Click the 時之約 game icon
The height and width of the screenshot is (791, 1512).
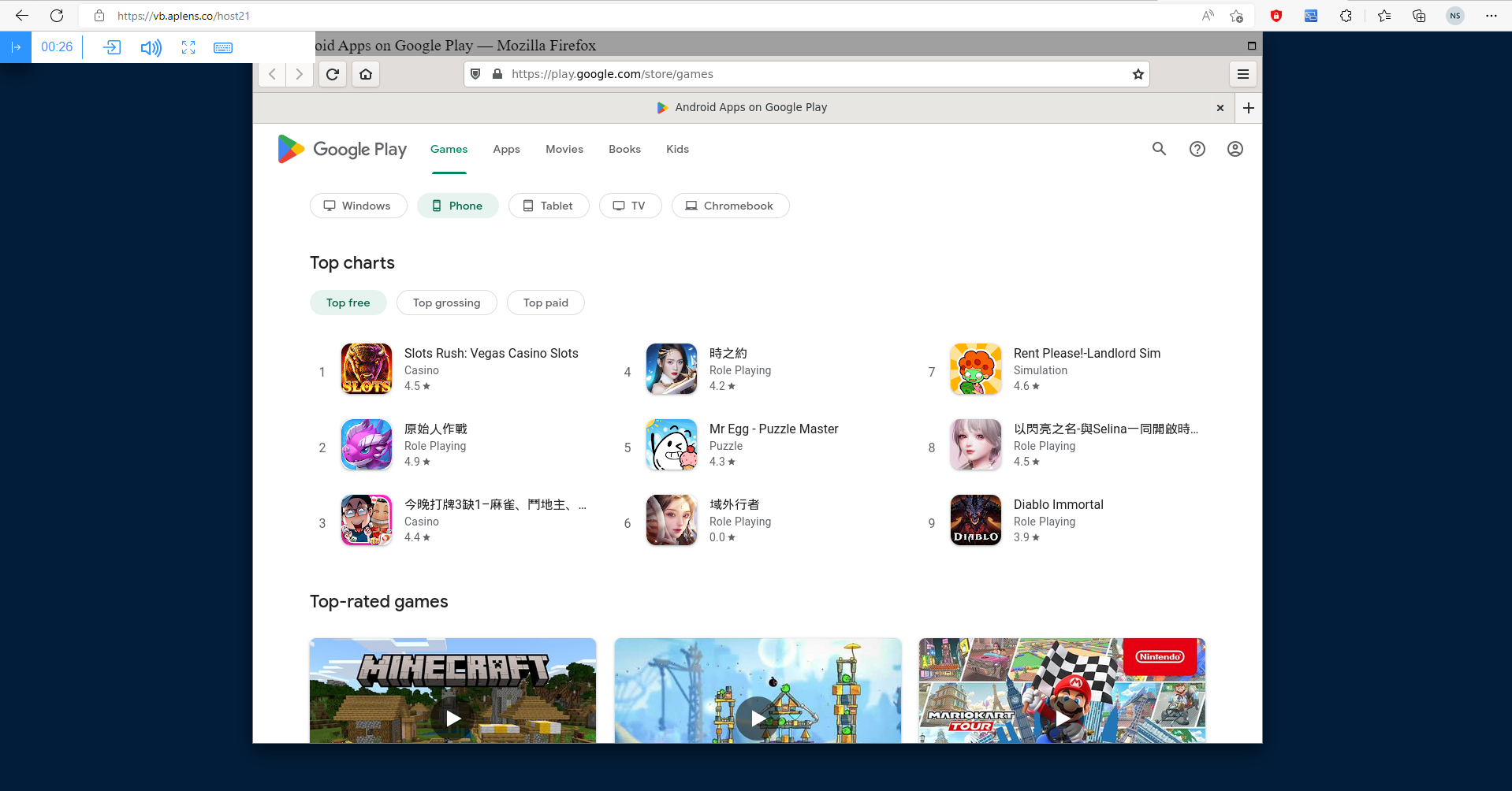point(671,369)
